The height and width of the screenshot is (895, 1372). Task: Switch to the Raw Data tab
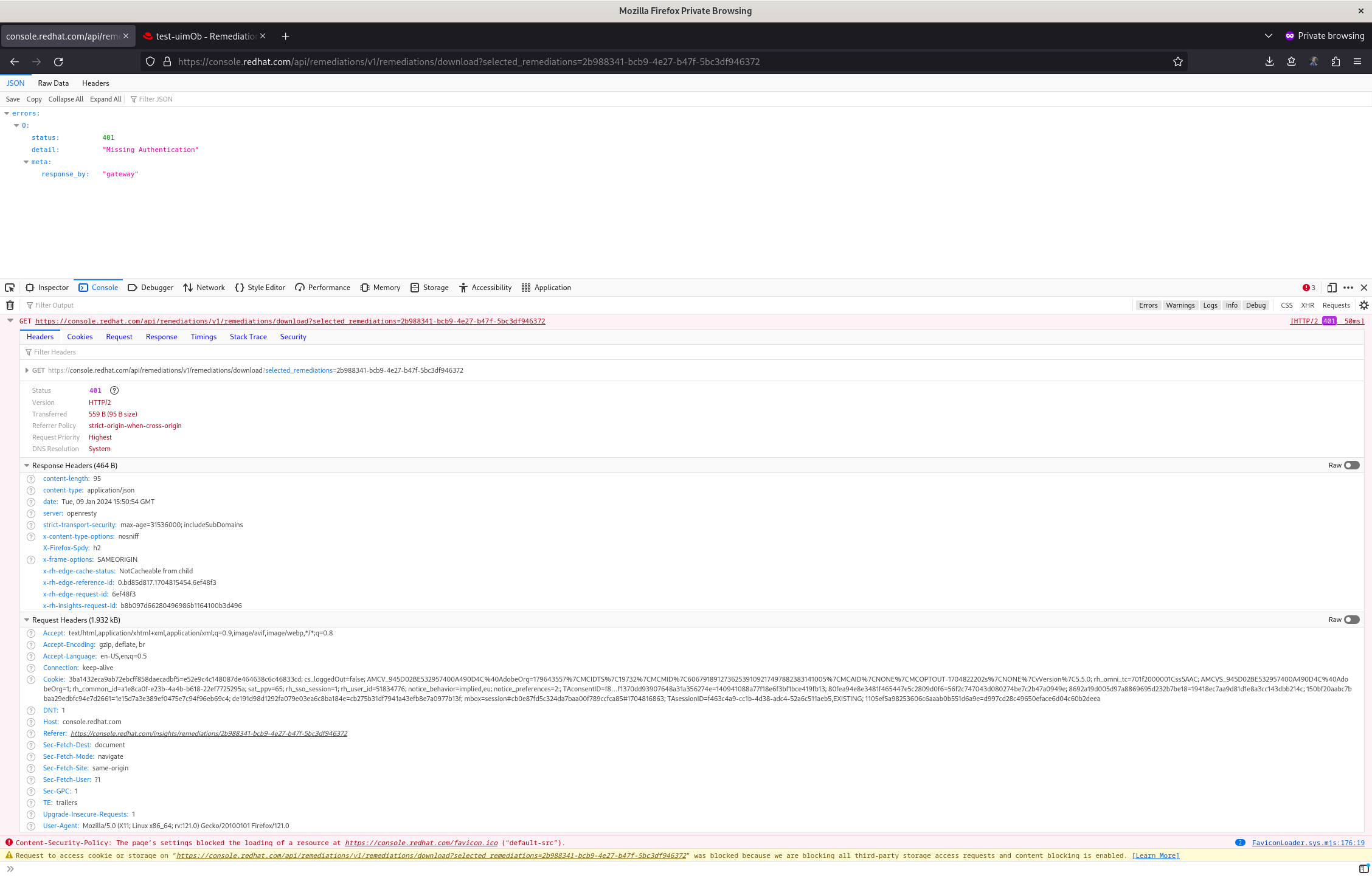(53, 83)
